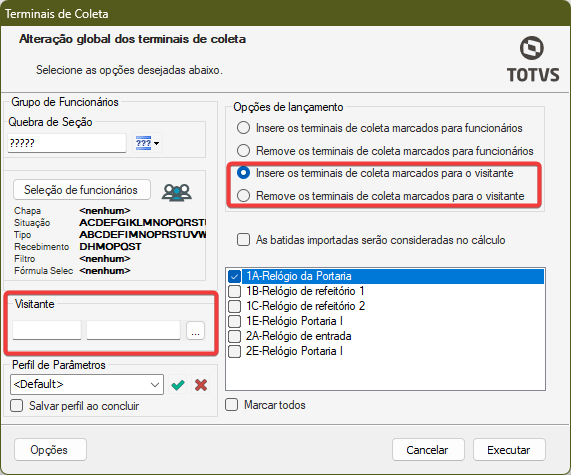This screenshot has height=475, width=571.
Task: Click the green checkmark save profile icon
Action: 178,385
